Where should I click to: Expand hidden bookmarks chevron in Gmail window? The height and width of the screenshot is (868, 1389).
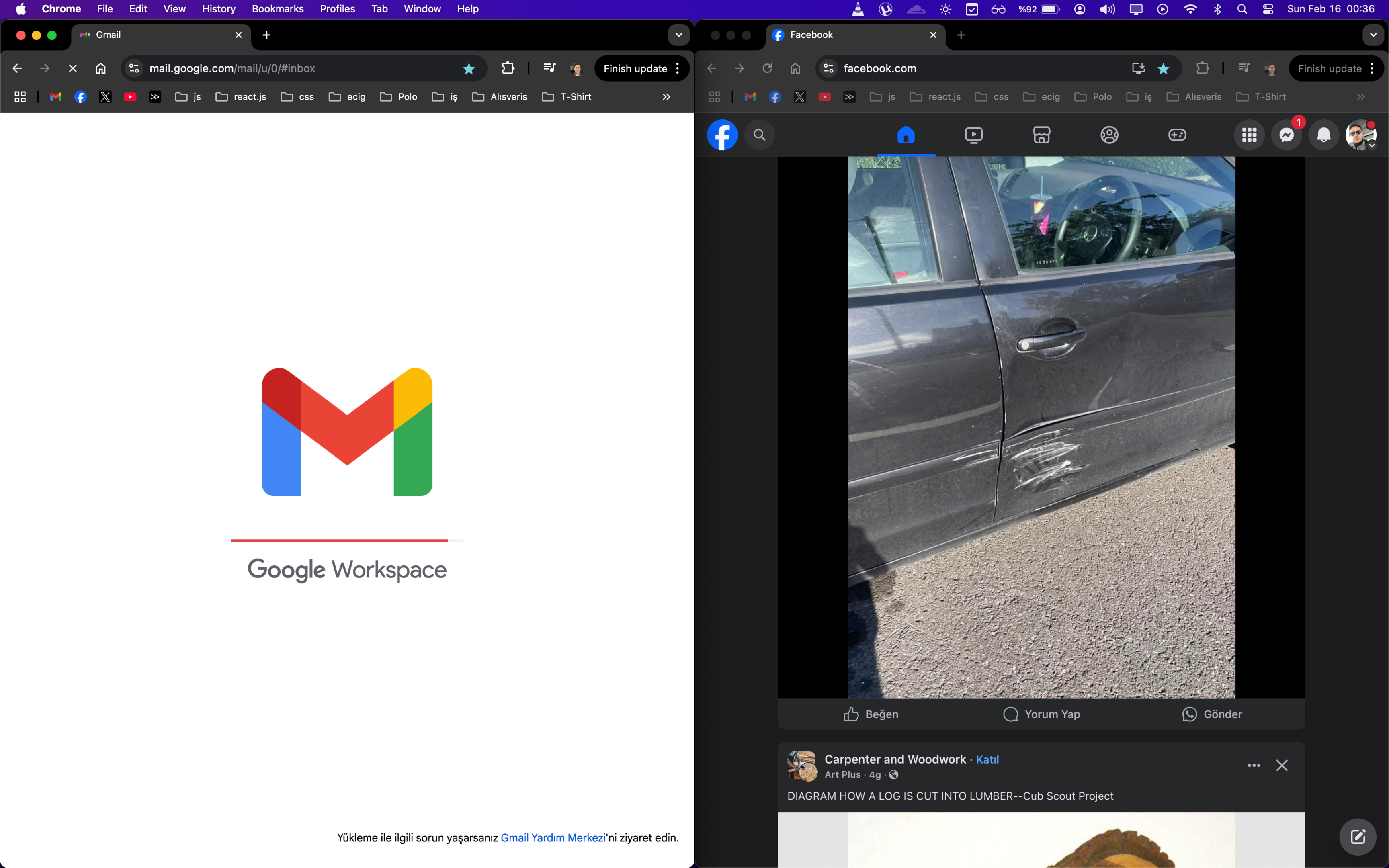click(666, 96)
